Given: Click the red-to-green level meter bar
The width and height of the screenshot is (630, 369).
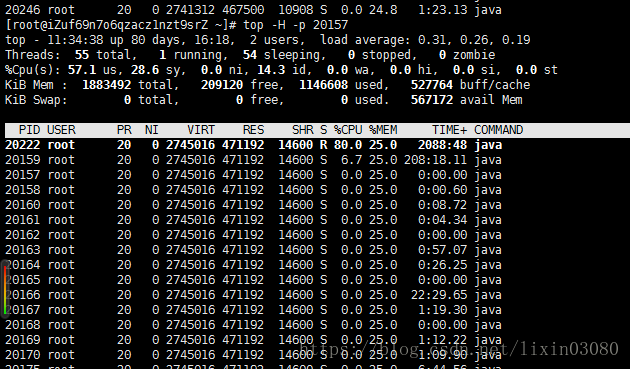Looking at the screenshot, I should 5,289.
